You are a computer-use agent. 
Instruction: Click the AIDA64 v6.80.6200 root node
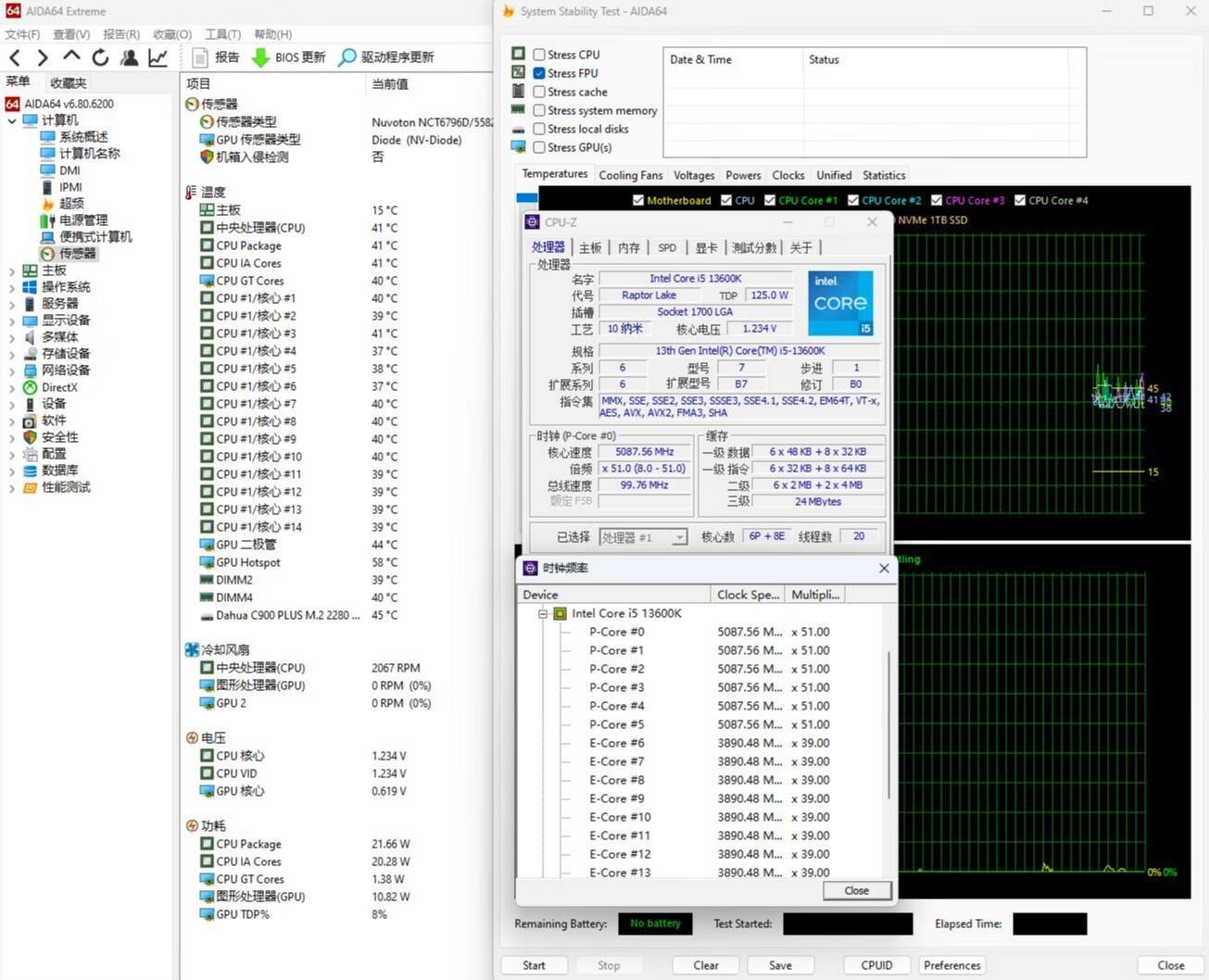pyautogui.click(x=69, y=104)
